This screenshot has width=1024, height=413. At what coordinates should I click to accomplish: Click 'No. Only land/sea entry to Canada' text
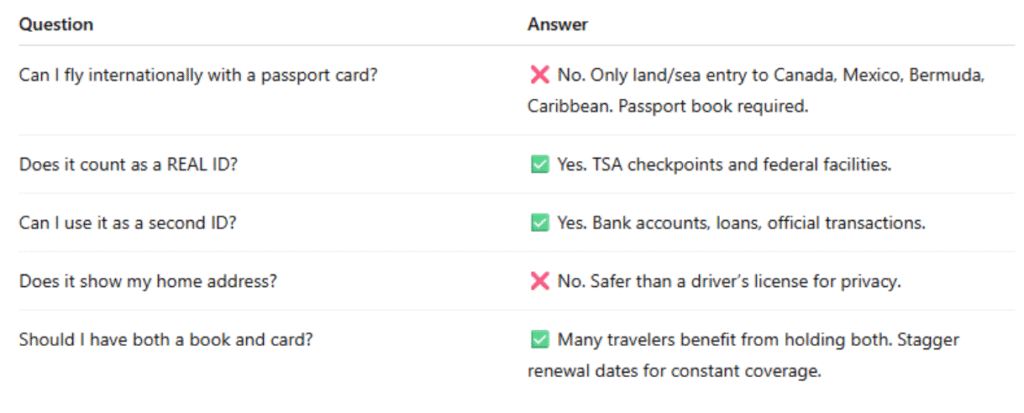tap(679, 75)
